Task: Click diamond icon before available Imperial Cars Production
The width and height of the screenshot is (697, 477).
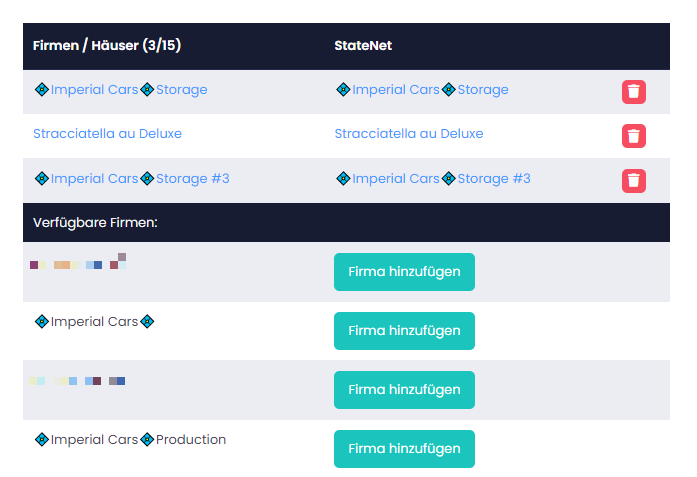Action: point(41,440)
